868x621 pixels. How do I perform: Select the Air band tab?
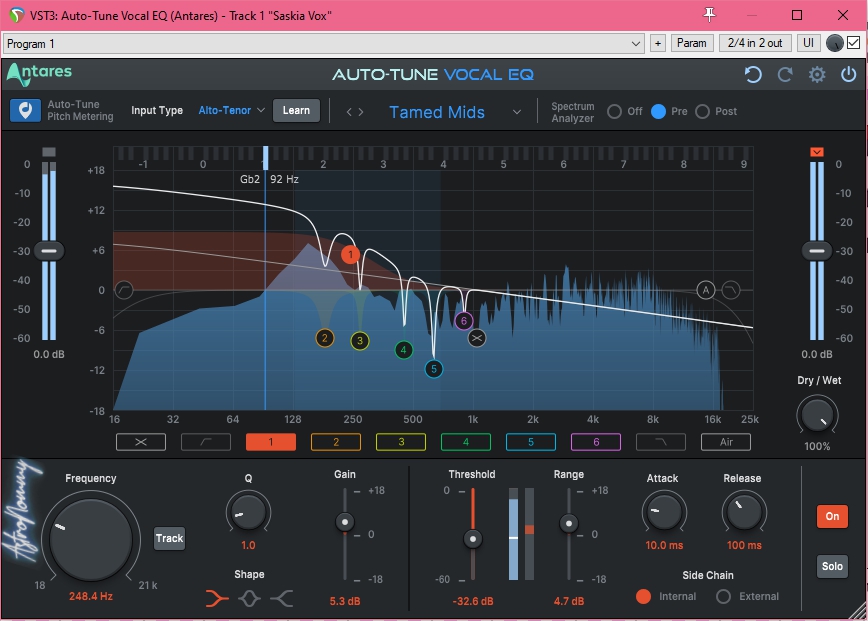click(x=726, y=442)
